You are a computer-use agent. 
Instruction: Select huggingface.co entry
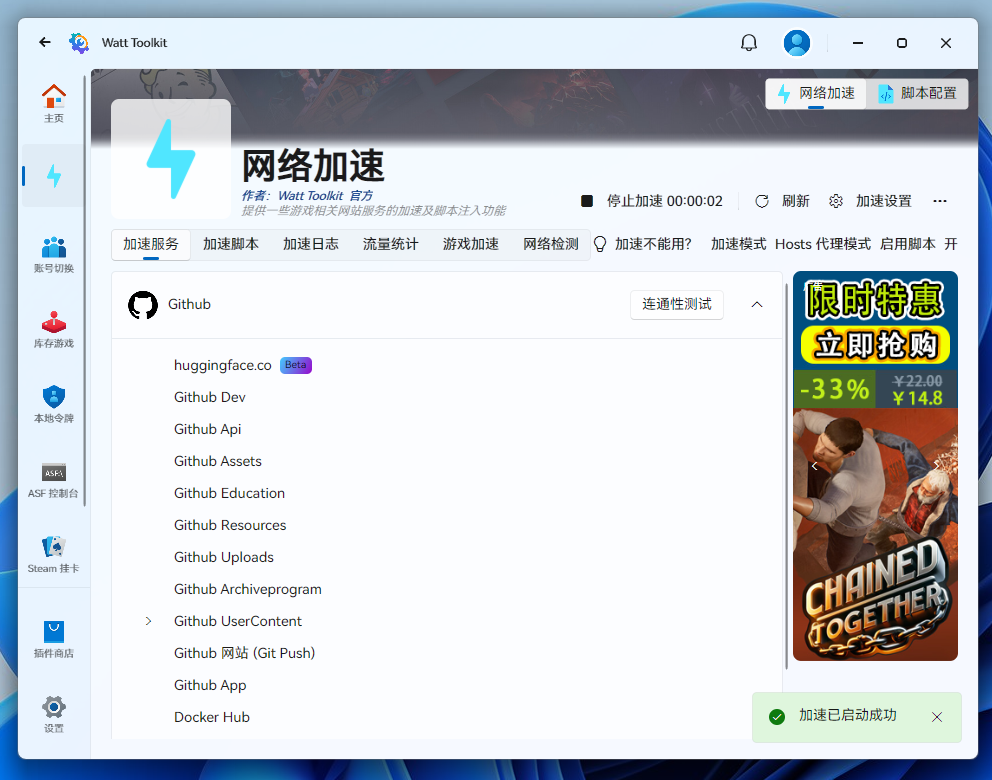tap(223, 365)
